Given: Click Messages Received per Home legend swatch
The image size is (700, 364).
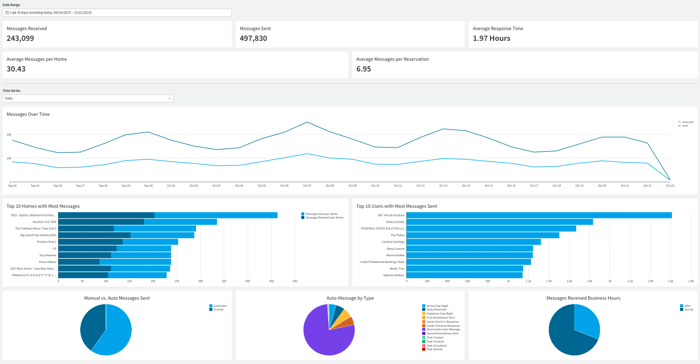Looking at the screenshot, I should 303,218.
